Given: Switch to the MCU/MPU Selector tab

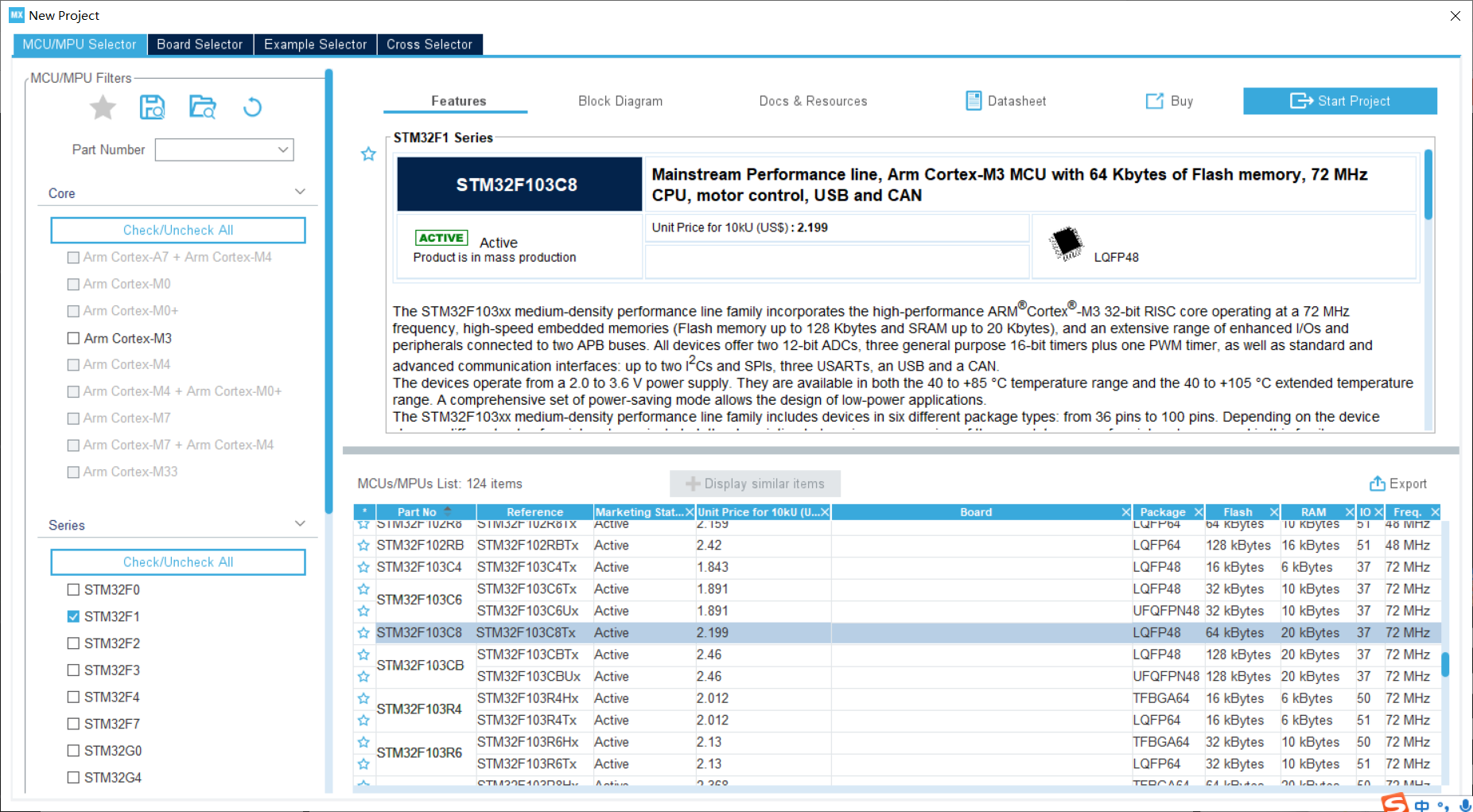Looking at the screenshot, I should [80, 45].
